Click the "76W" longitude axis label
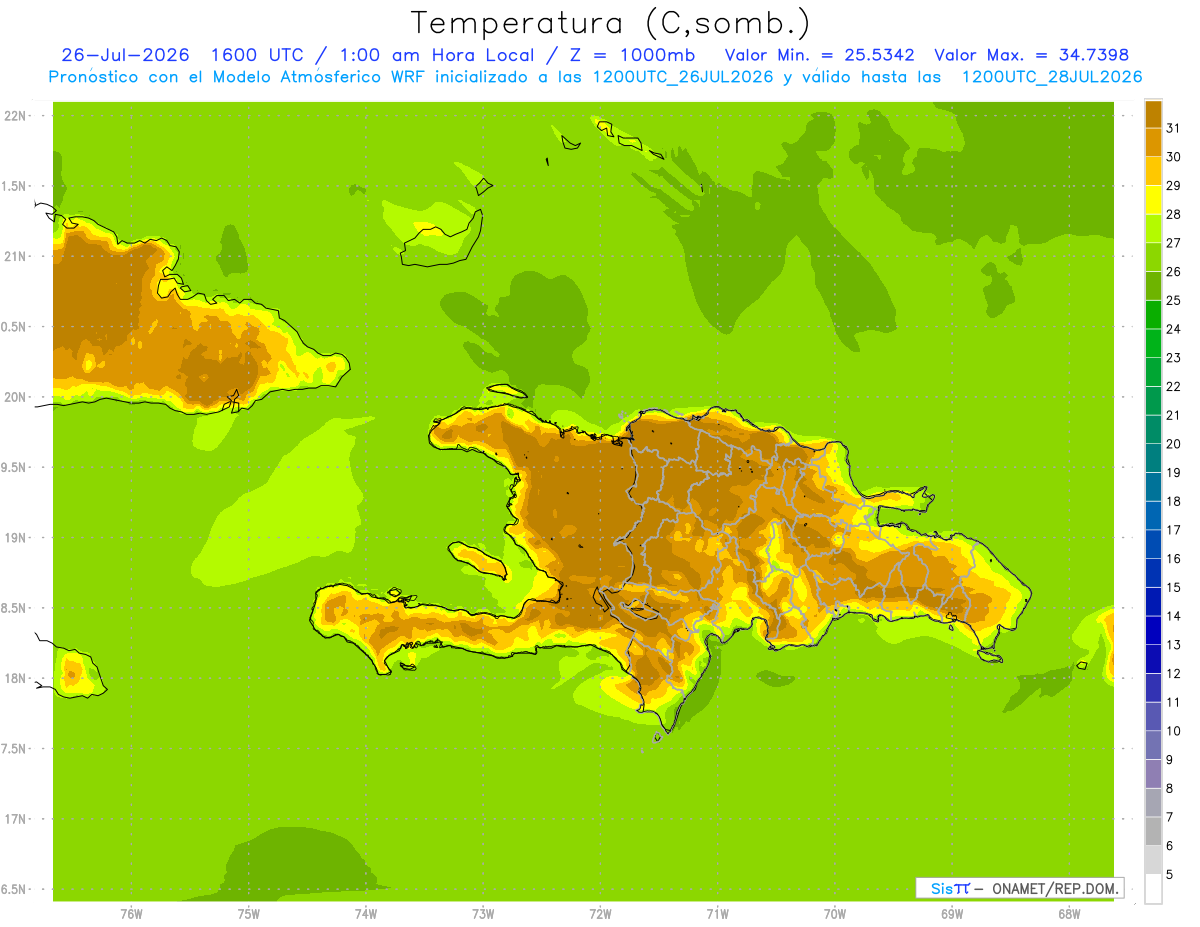Screen dimensions: 1200x927 coord(131,914)
